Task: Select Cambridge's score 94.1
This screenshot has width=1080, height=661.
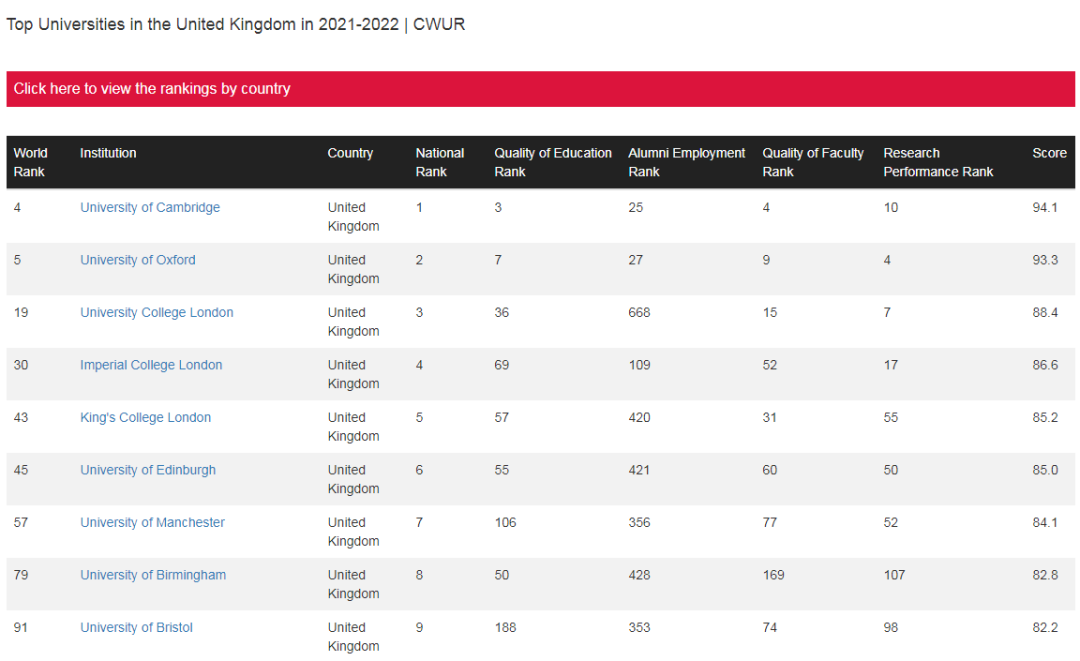Action: coord(1045,207)
